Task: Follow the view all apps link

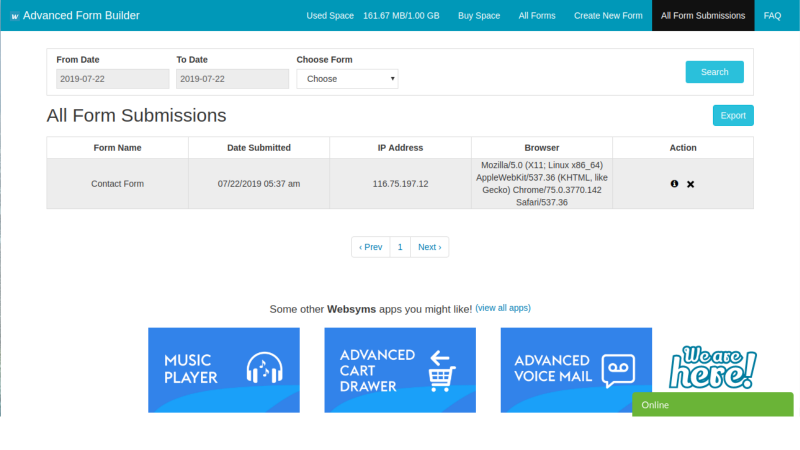Action: [503, 308]
